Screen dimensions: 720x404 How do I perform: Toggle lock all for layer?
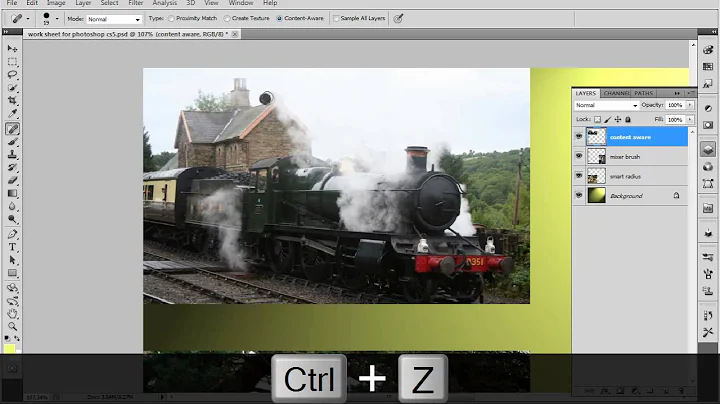point(628,119)
